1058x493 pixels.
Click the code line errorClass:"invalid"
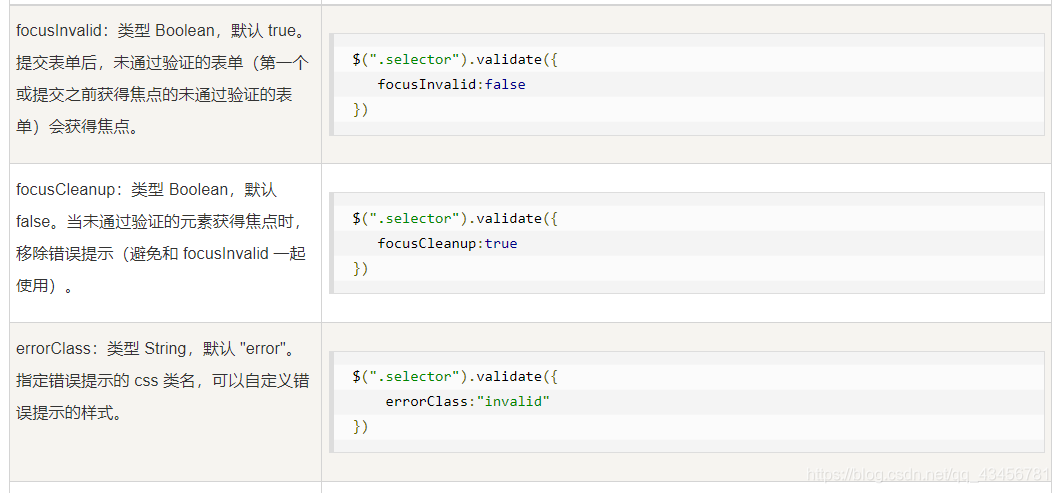[468, 401]
